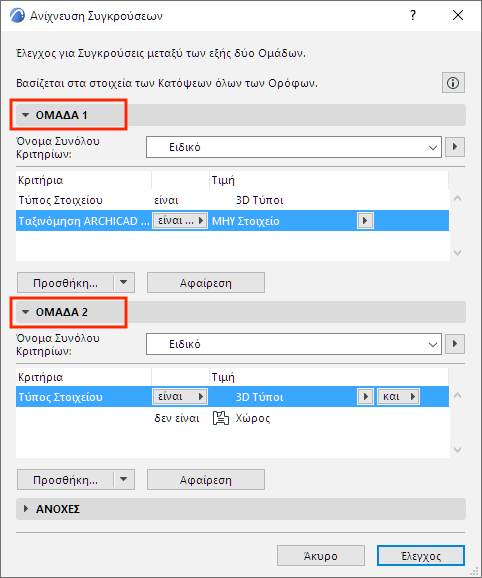Viewport: 482px width, 578px height.
Task: Click the Χώρος zone icon row
Action: (232, 418)
